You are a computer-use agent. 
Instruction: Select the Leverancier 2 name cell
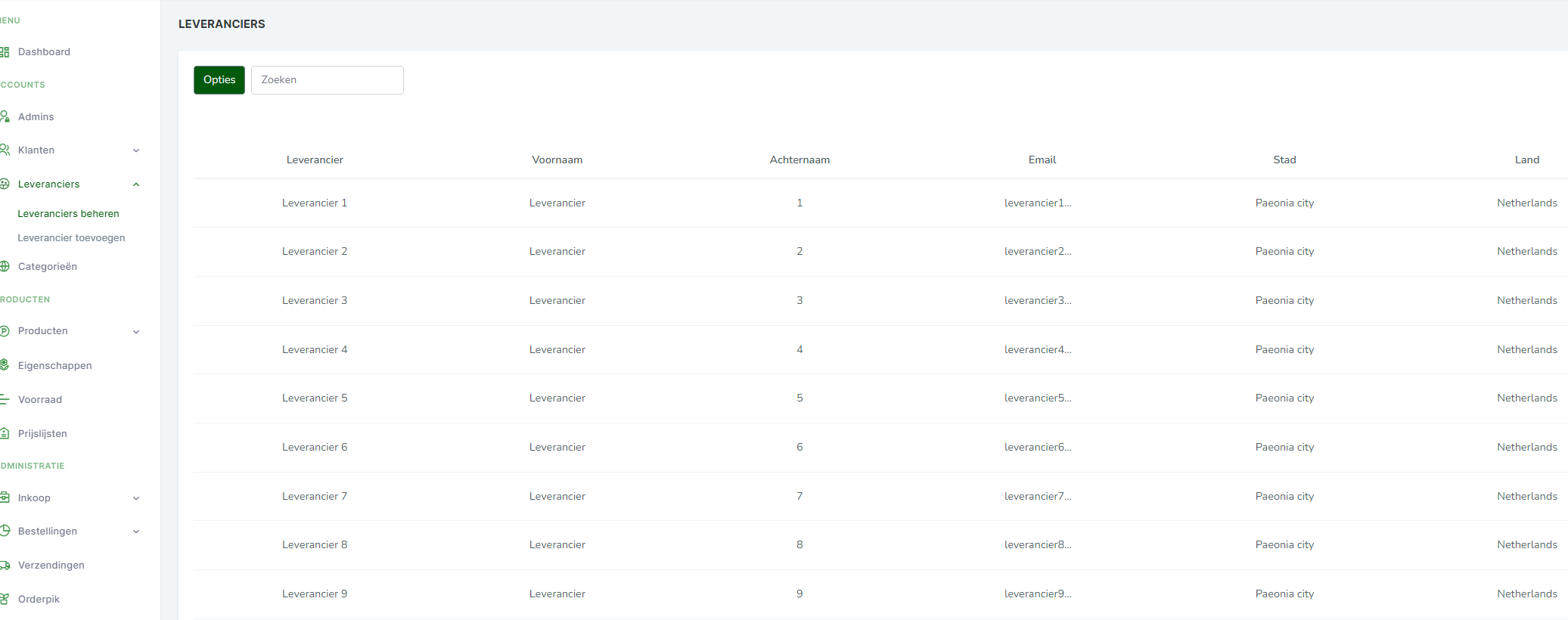pyautogui.click(x=315, y=252)
